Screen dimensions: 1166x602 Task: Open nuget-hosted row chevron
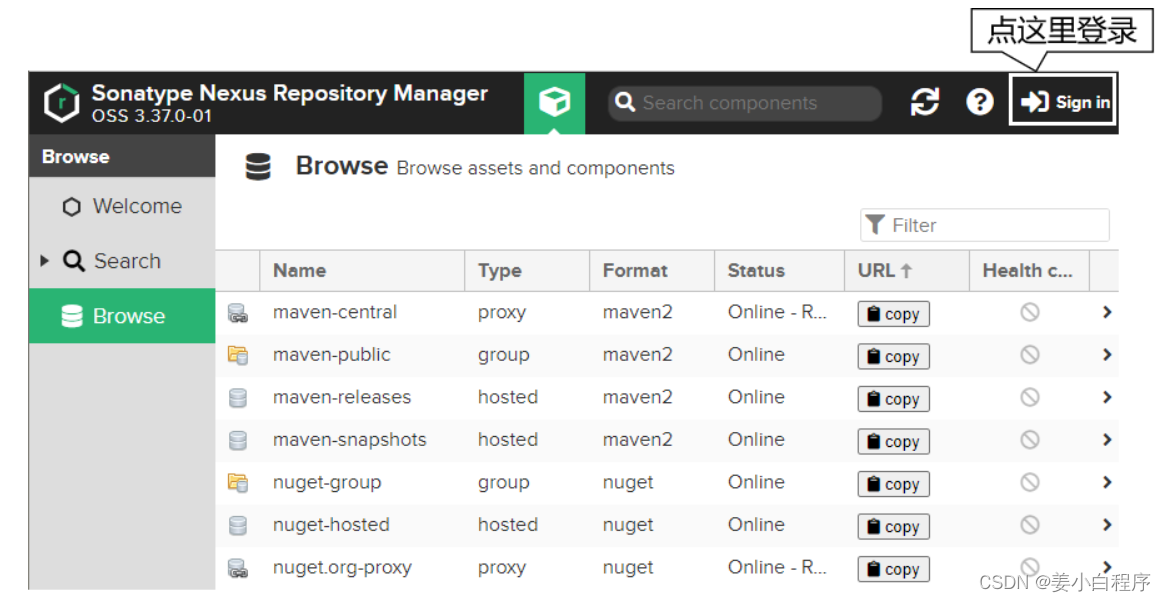[x=1107, y=525]
